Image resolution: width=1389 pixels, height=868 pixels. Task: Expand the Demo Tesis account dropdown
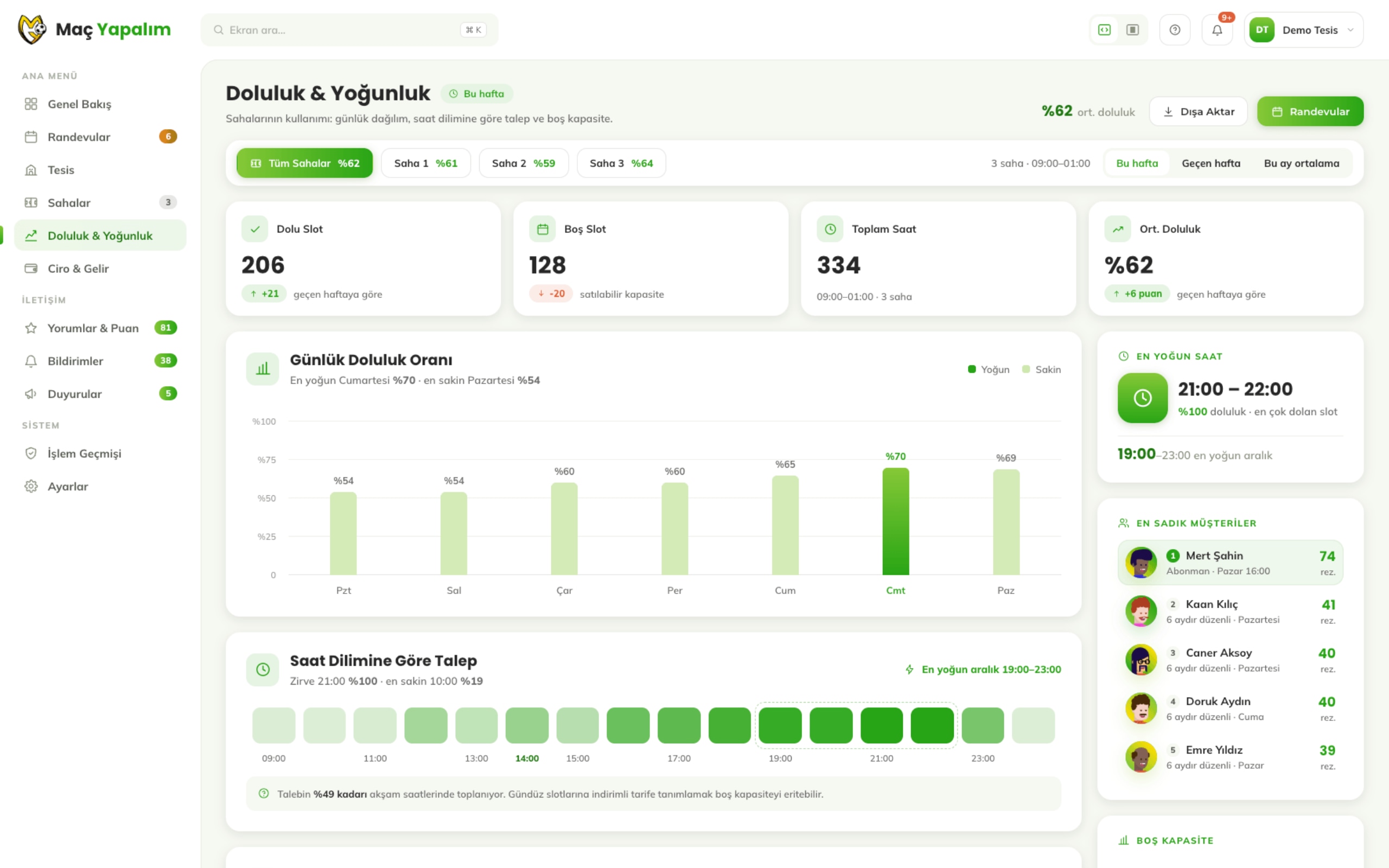coord(1303,30)
